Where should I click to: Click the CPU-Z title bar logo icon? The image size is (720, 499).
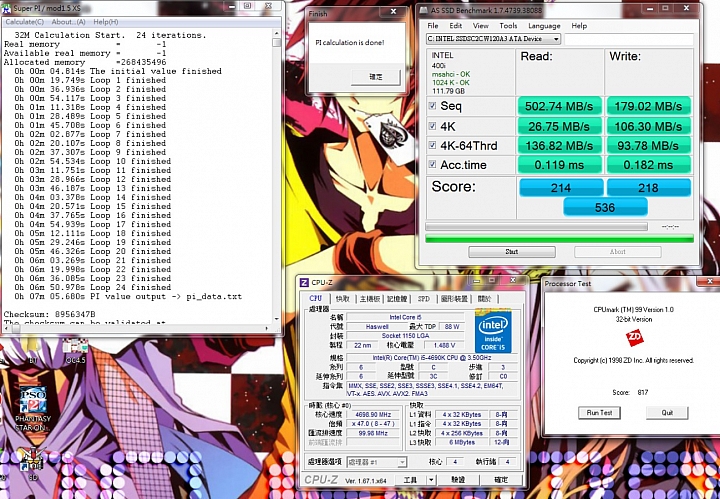pyautogui.click(x=304, y=282)
